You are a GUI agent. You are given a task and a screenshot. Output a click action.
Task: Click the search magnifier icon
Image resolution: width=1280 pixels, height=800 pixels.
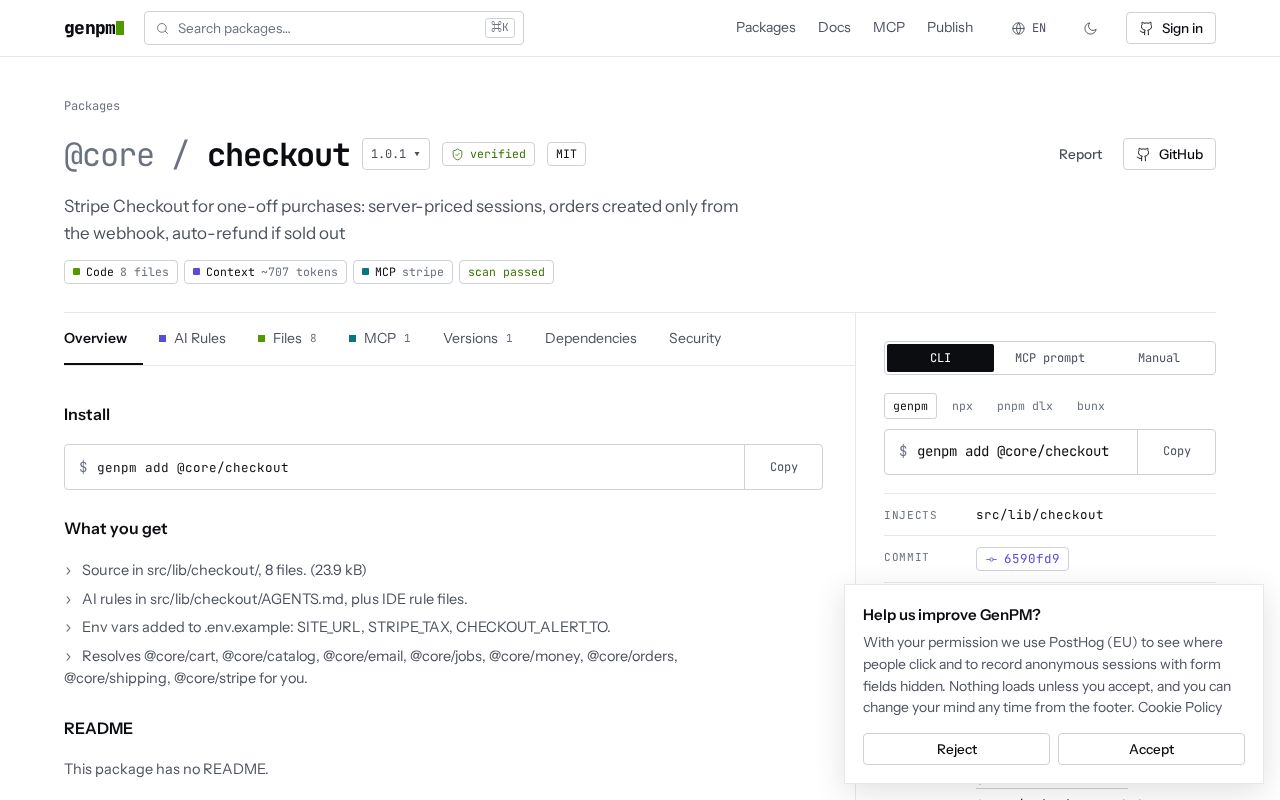[162, 28]
